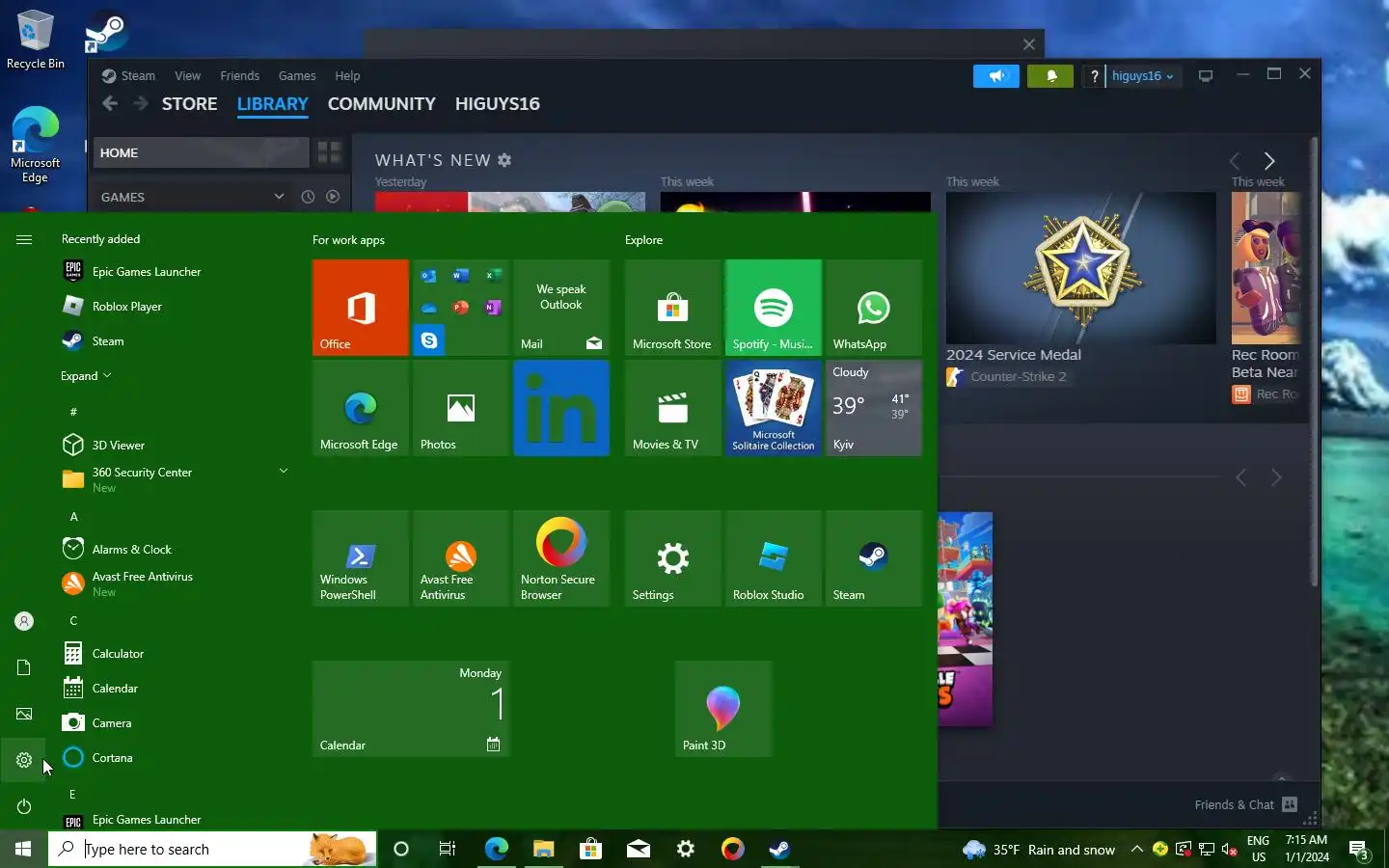The height and width of the screenshot is (868, 1389).
Task: Click the Power button in Start
Action: coord(24,806)
